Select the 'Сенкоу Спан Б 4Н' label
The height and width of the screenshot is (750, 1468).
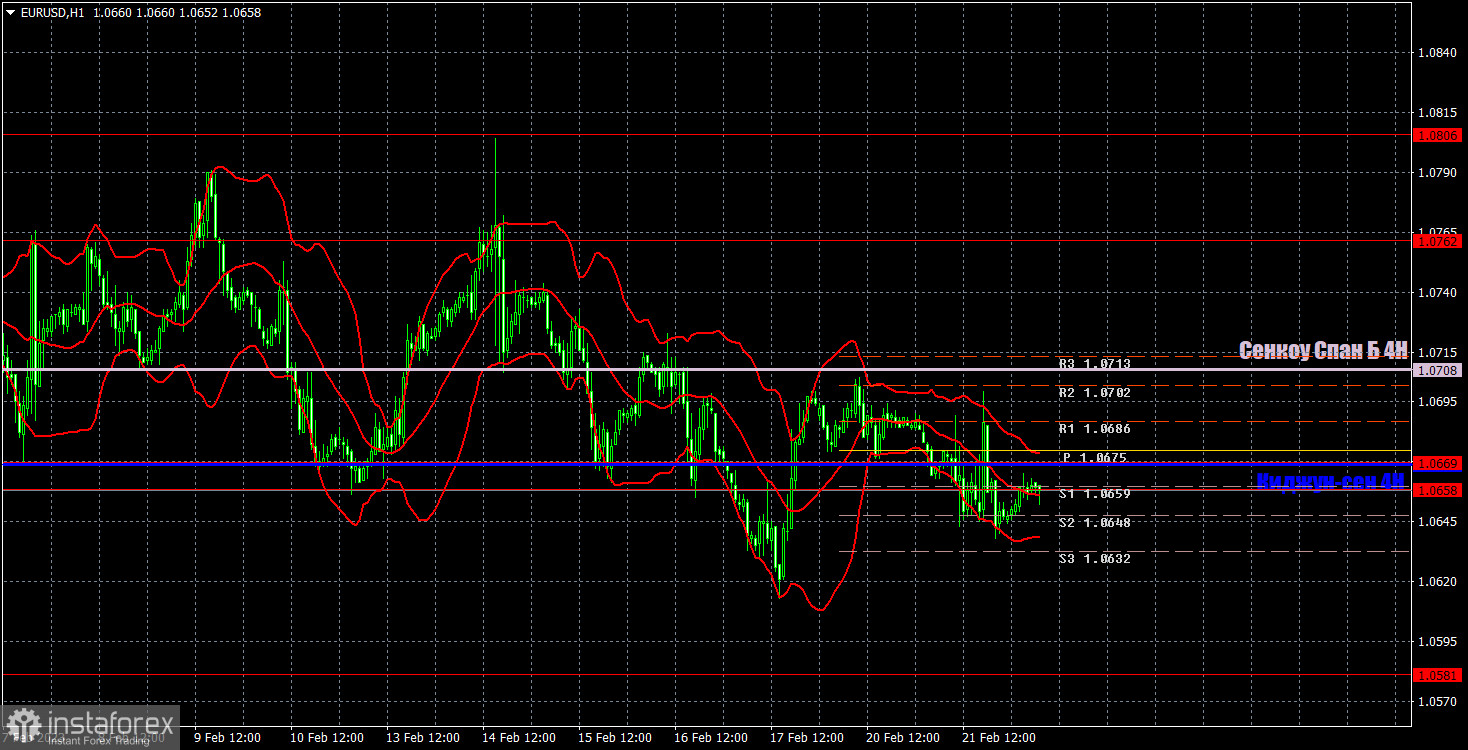(1323, 350)
